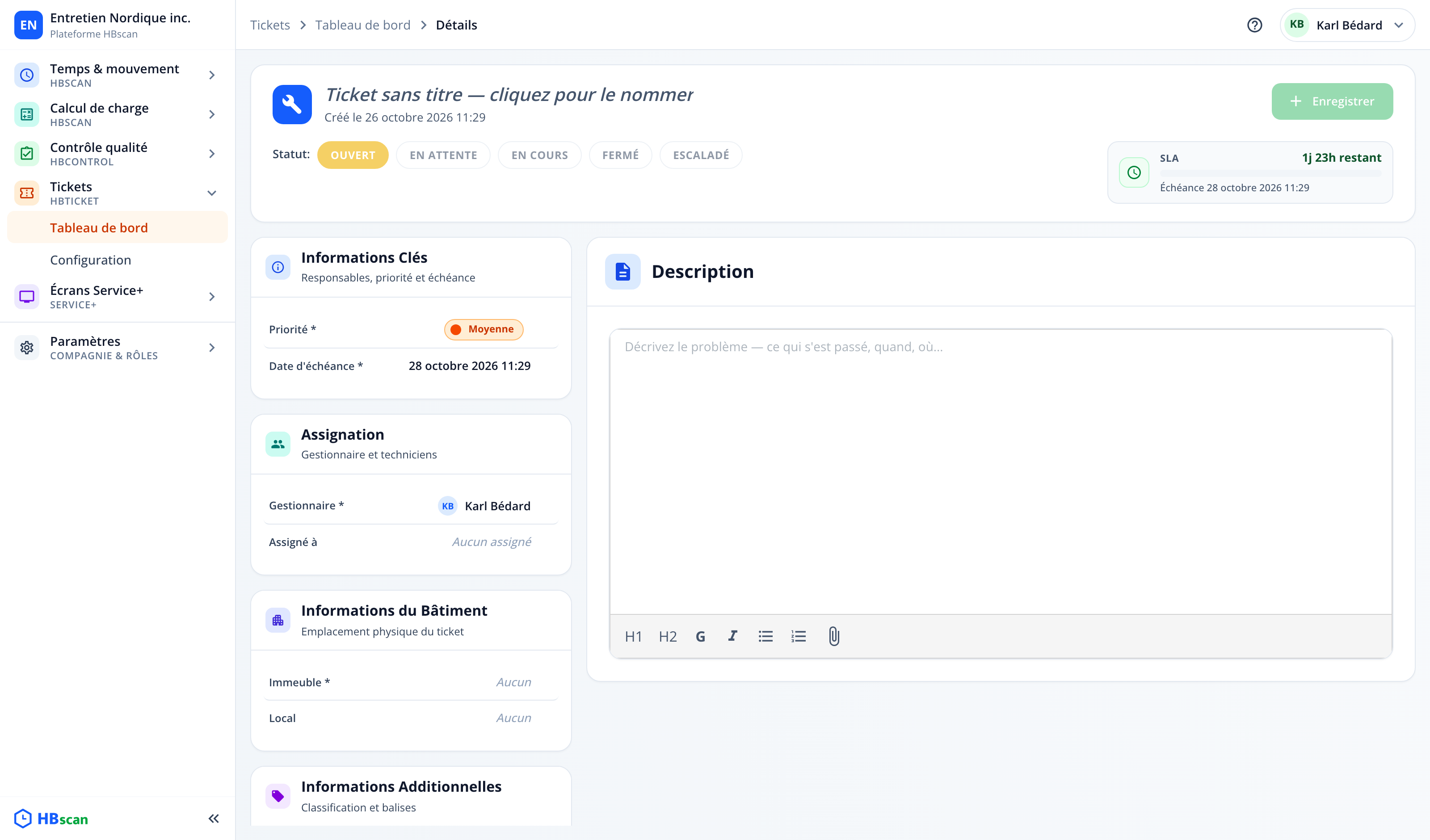
Task: Click the blue wrench ticket icon
Action: 292,105
